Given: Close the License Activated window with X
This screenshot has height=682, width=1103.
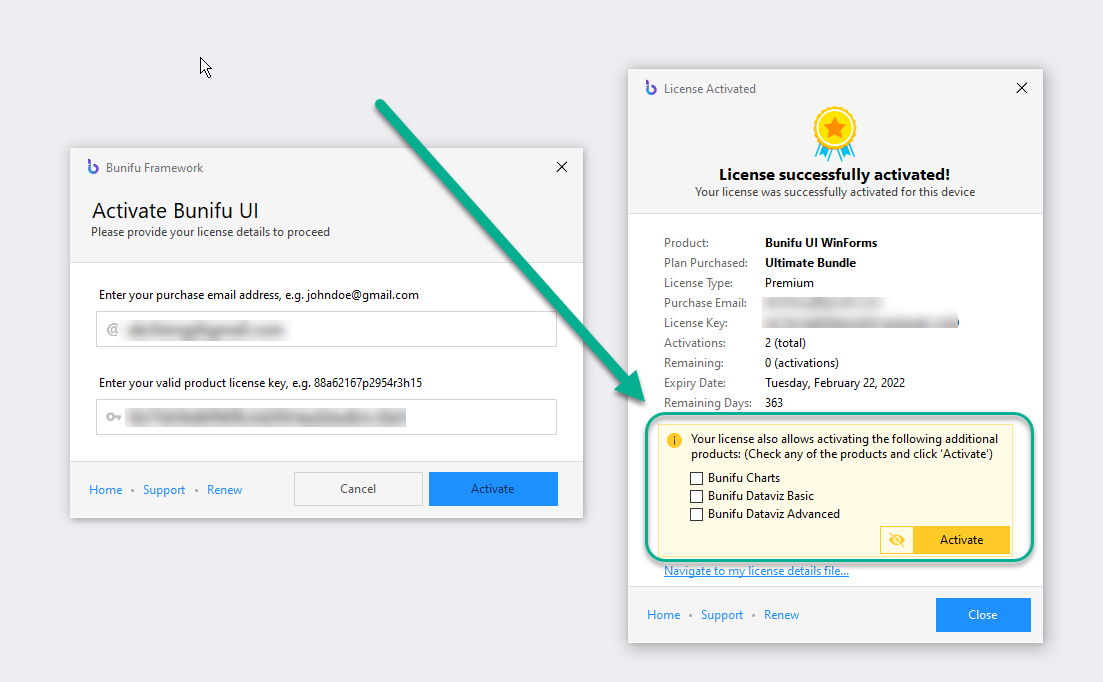Looking at the screenshot, I should tap(1021, 88).
